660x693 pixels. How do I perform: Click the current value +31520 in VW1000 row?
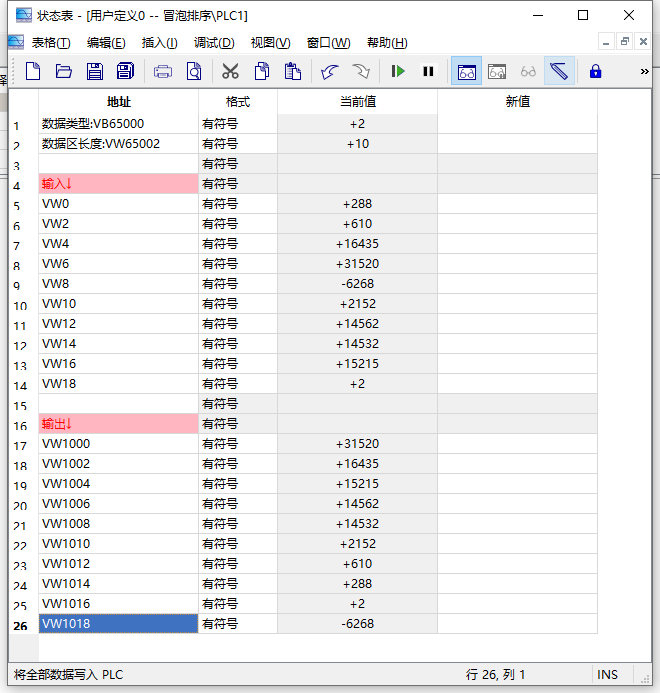[358, 444]
